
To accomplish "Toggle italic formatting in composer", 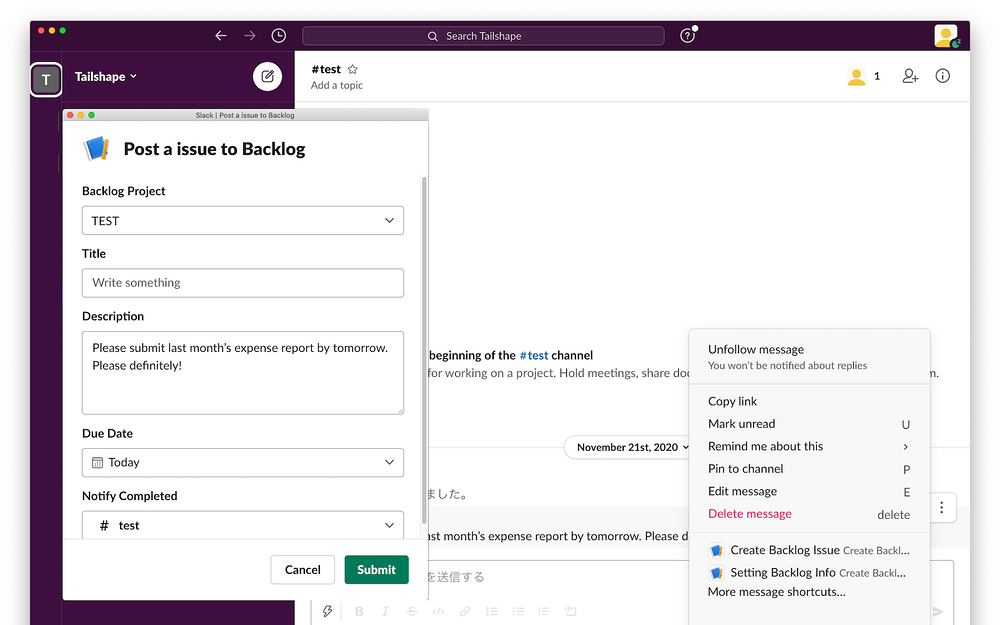I will click(x=385, y=611).
